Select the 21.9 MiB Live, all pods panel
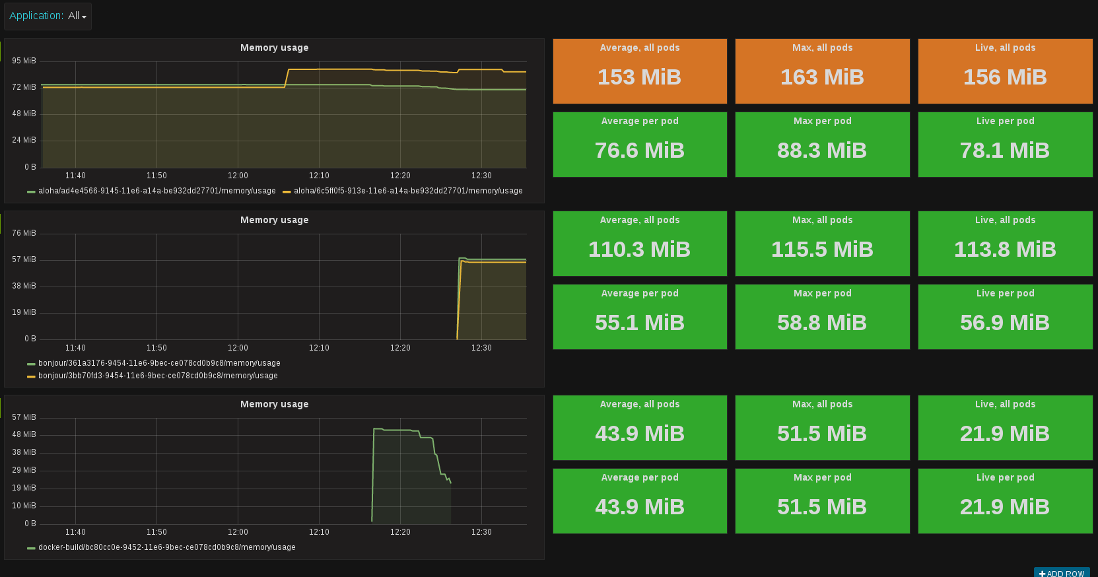1098x577 pixels. coord(1006,428)
